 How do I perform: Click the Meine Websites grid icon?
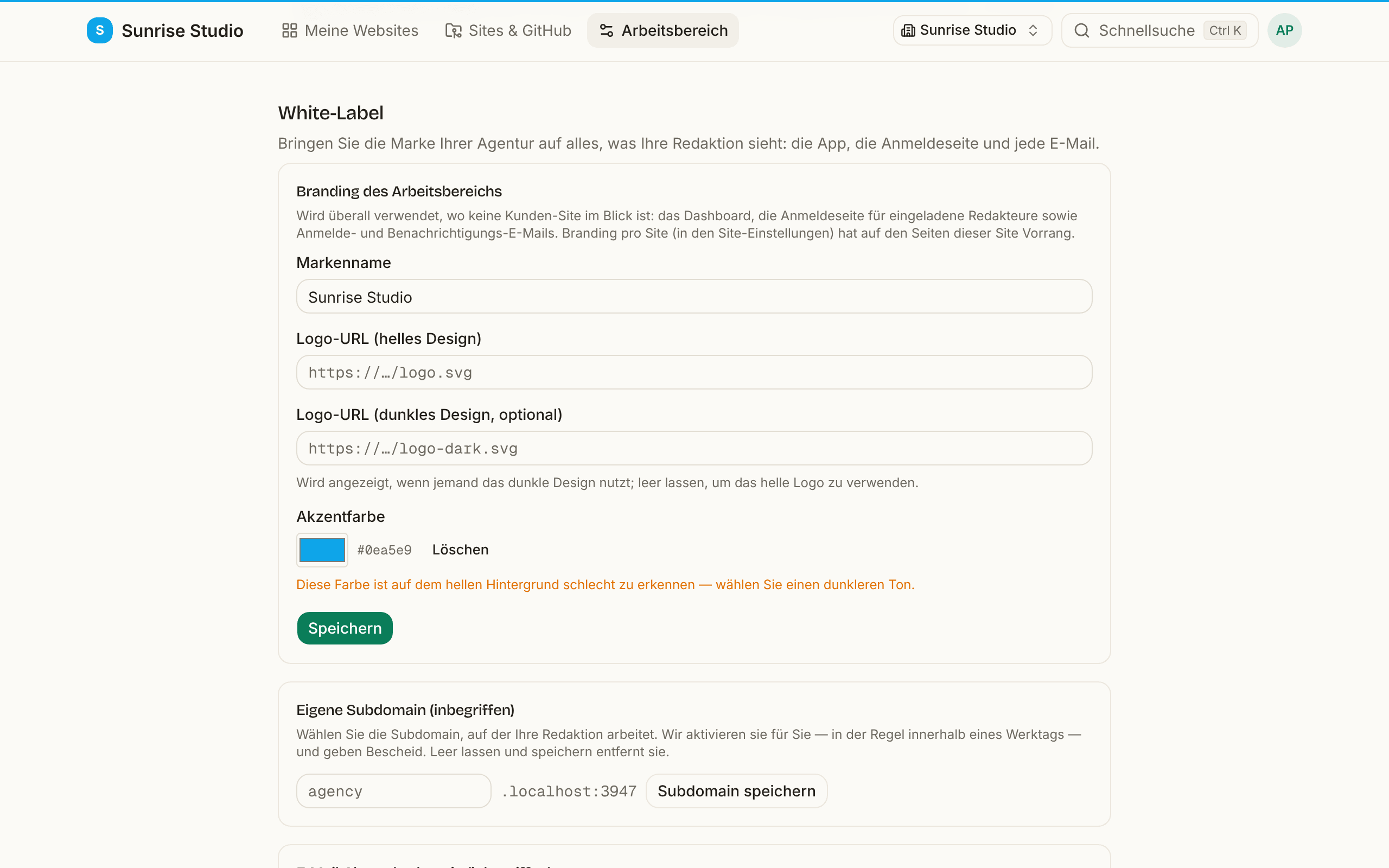coord(290,30)
